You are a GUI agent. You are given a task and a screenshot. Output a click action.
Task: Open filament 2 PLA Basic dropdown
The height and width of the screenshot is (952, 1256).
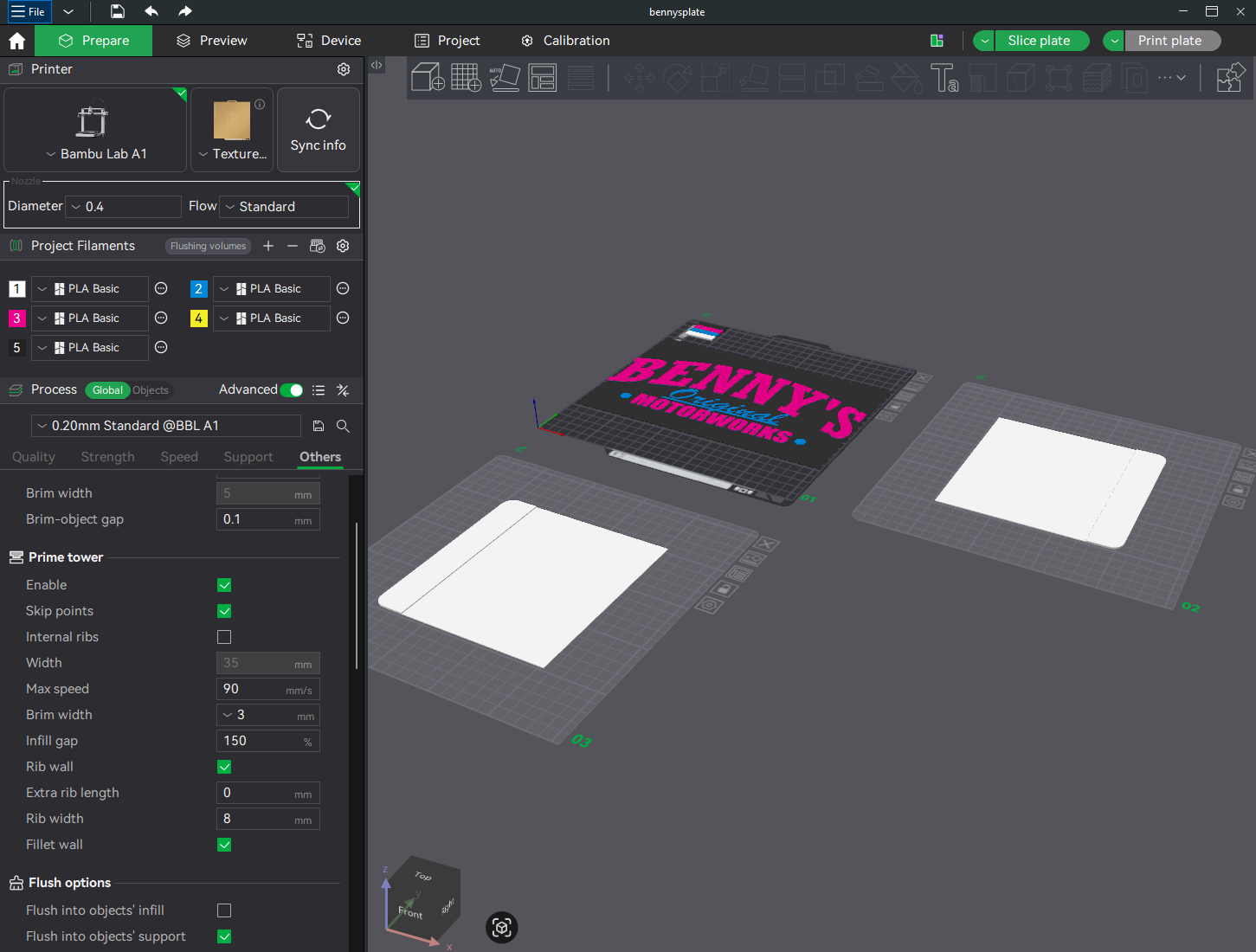tap(272, 288)
